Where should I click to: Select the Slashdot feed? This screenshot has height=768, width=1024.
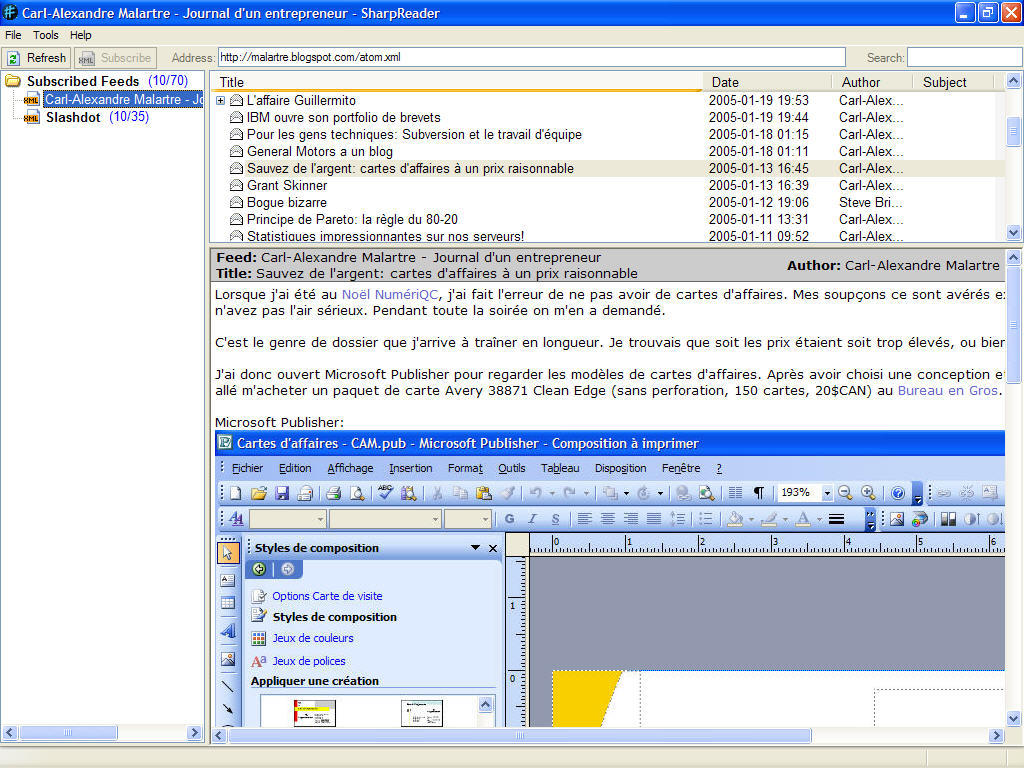(73, 118)
